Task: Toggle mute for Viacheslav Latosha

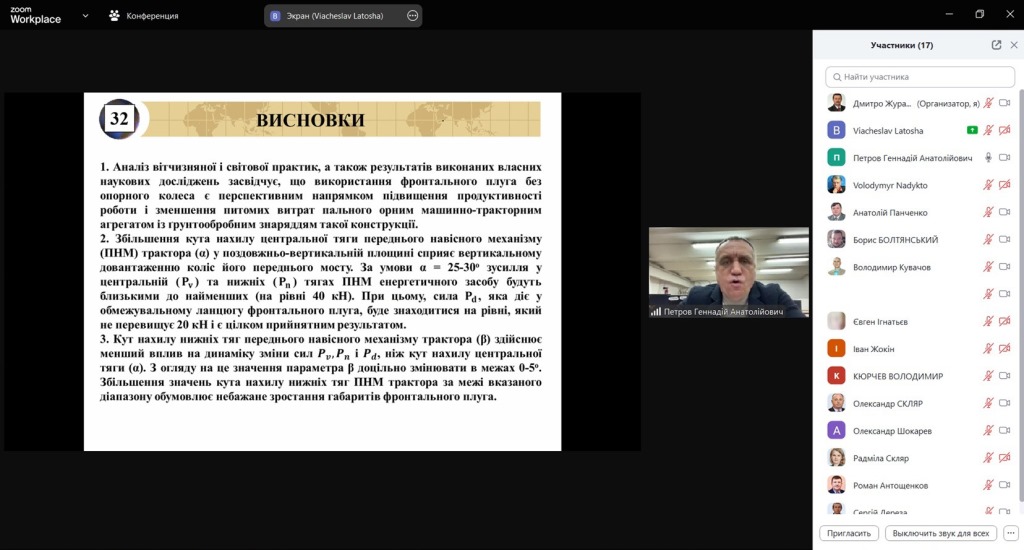Action: 988,130
